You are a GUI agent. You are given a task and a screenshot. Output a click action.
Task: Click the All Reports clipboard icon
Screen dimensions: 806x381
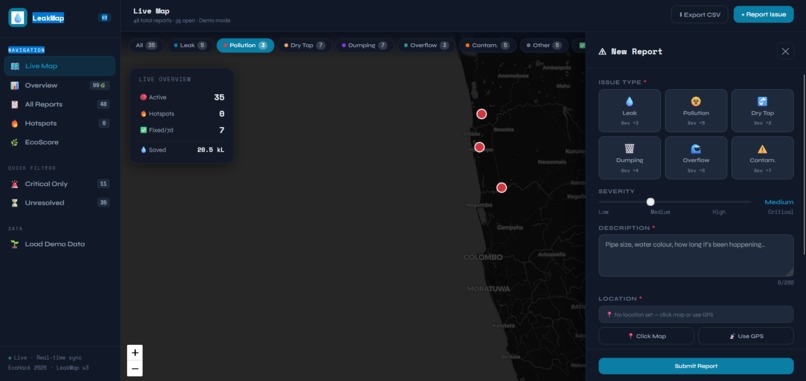14,104
